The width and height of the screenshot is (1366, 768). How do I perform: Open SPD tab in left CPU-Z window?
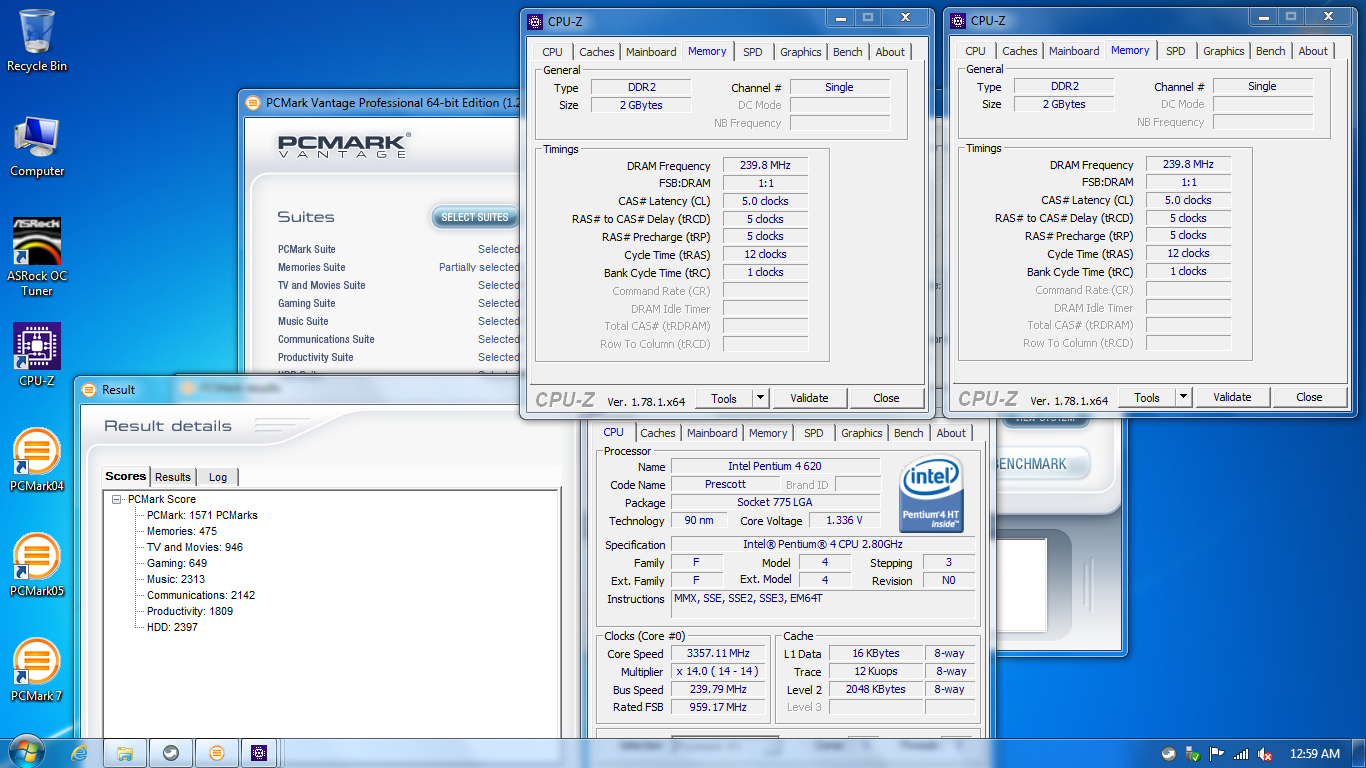tap(753, 52)
